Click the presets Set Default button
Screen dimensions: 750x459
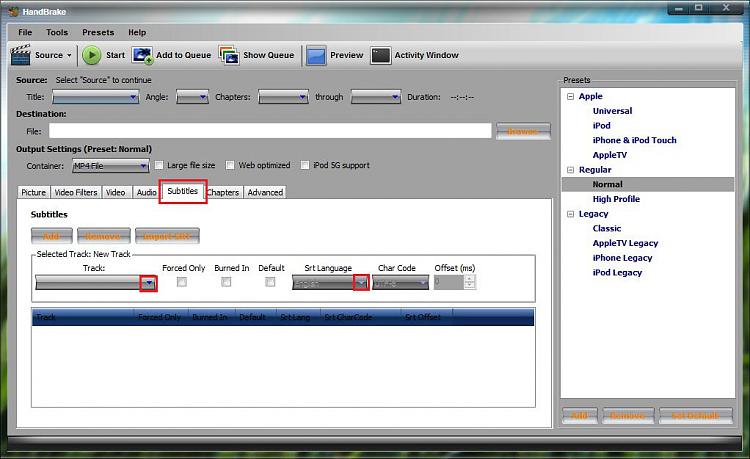click(x=695, y=415)
